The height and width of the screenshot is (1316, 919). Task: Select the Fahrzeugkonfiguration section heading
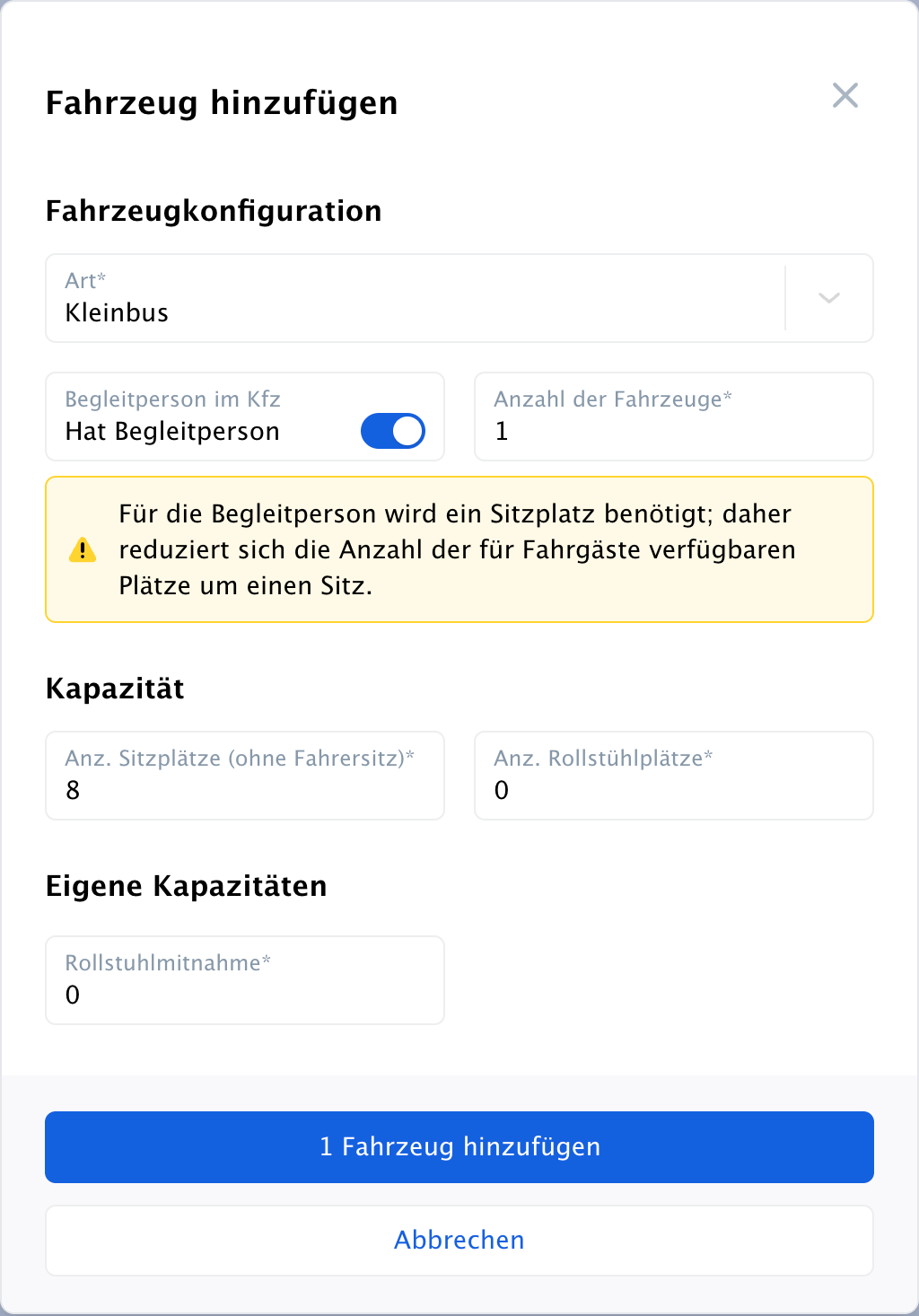tap(214, 211)
